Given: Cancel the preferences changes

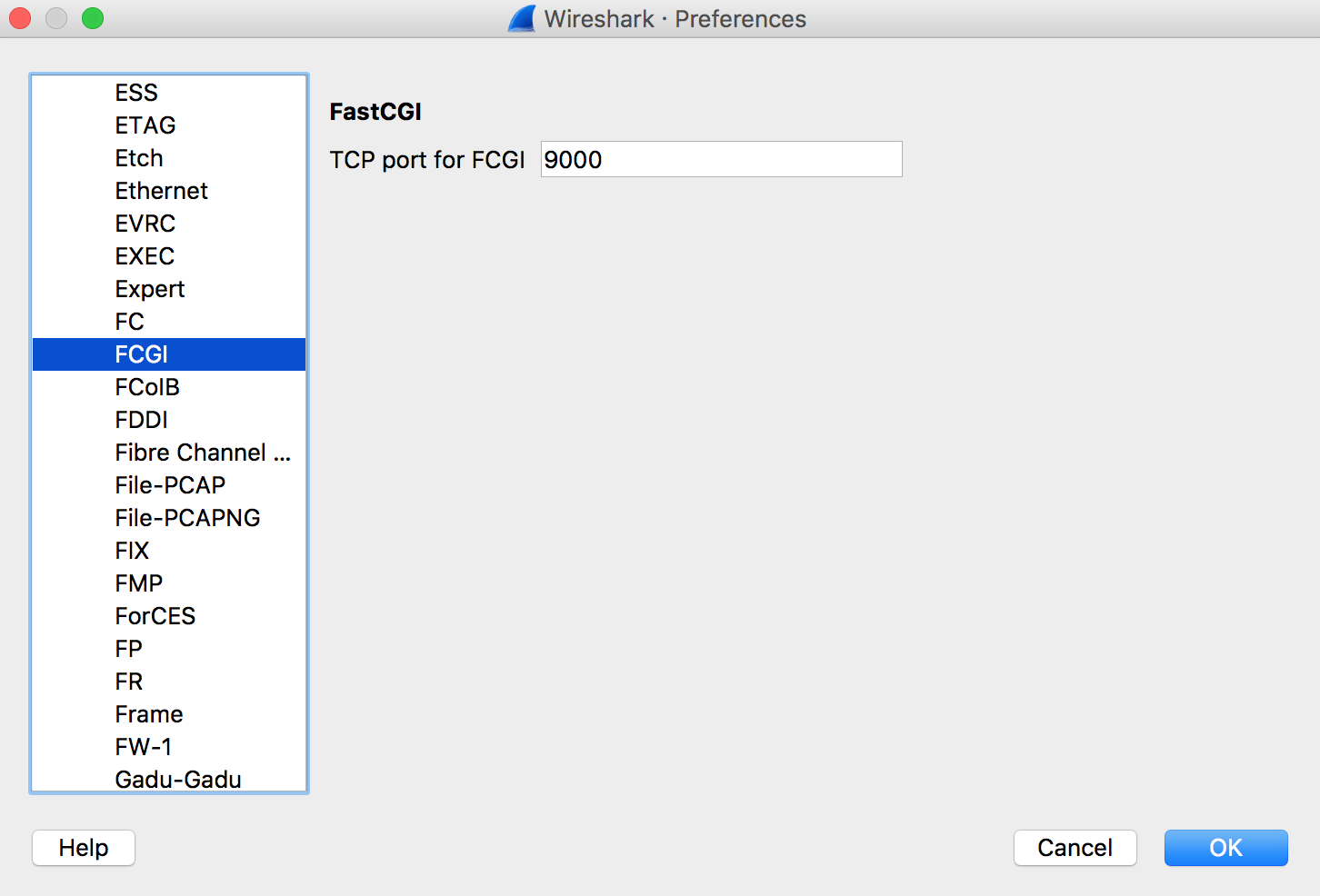Looking at the screenshot, I should click(1075, 848).
